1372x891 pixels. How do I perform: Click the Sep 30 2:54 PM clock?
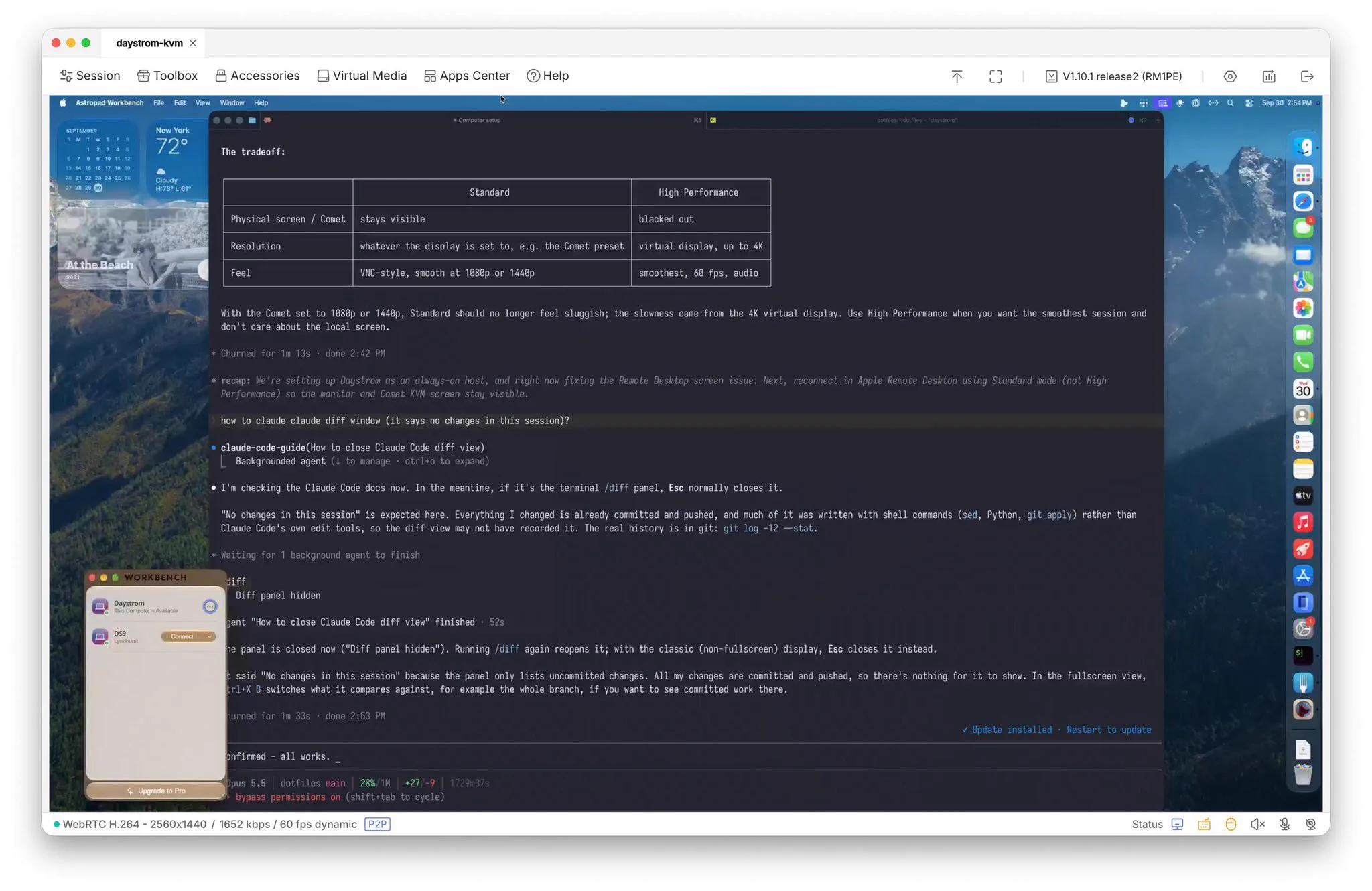pyautogui.click(x=1286, y=103)
